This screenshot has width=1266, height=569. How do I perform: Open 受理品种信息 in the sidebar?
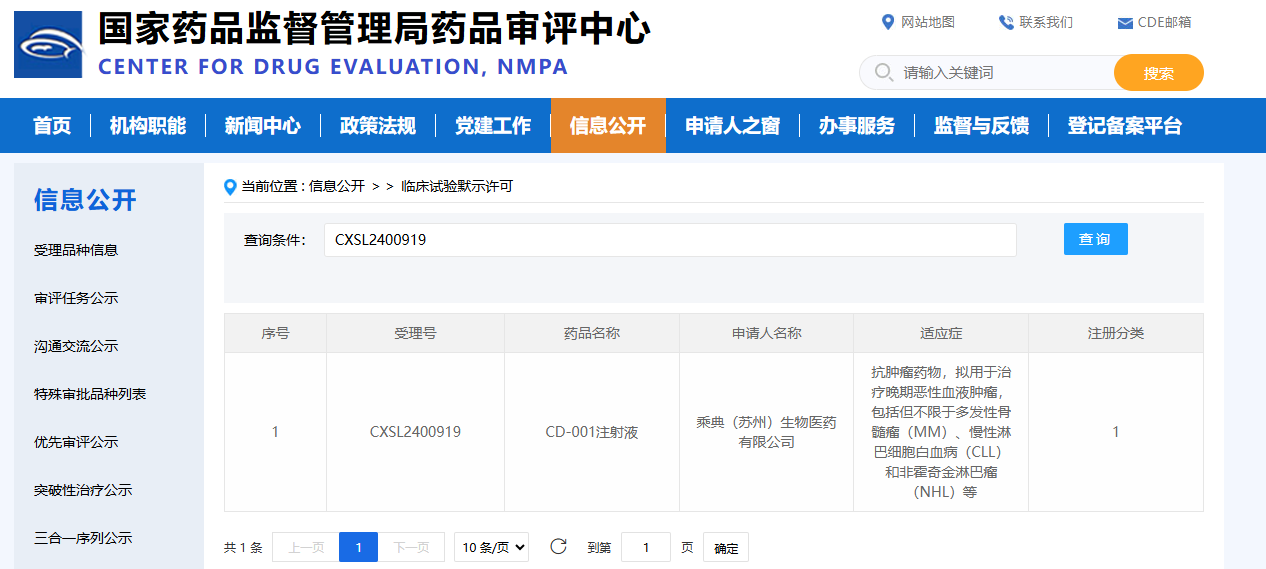[x=76, y=250]
